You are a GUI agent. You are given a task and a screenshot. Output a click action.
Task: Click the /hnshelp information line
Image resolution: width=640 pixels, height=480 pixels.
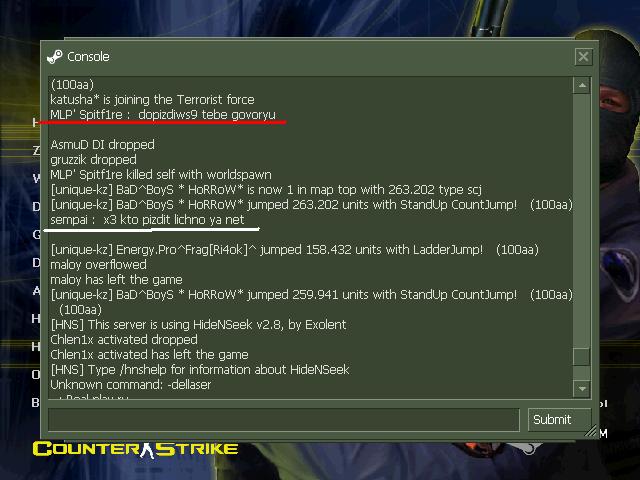200,369
